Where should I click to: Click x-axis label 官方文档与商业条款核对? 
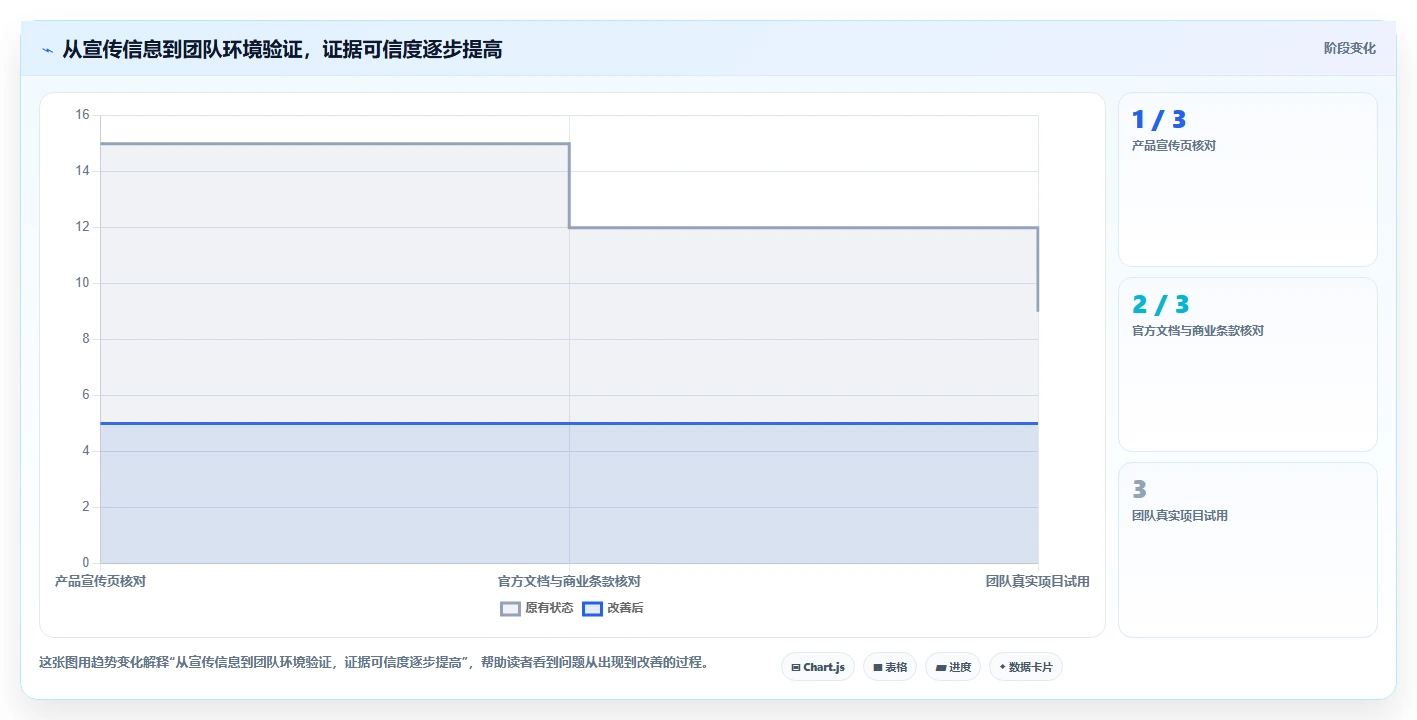tap(569, 581)
